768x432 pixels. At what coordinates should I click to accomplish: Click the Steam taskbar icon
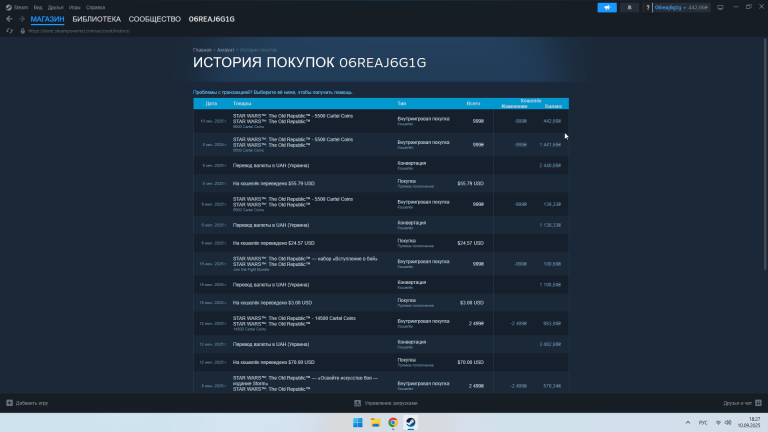(410, 423)
